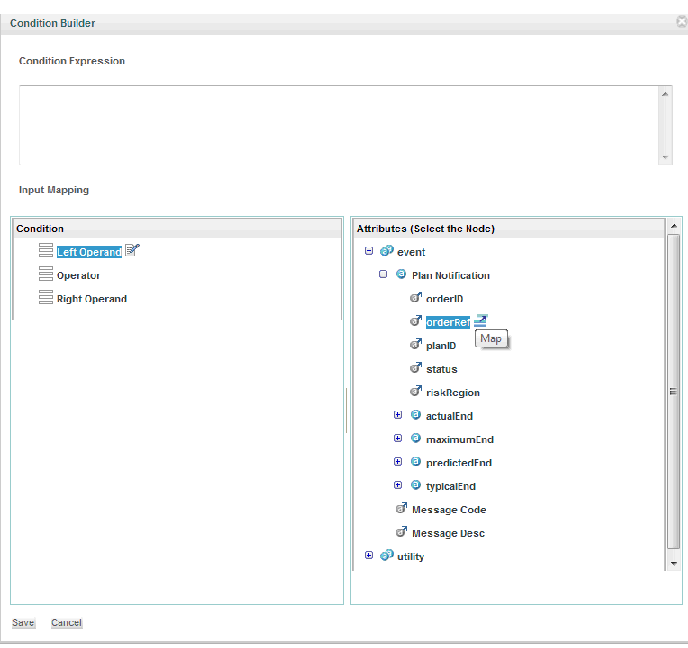The height and width of the screenshot is (648, 688).
Task: Collapse the event tree node
Action: pos(369,251)
